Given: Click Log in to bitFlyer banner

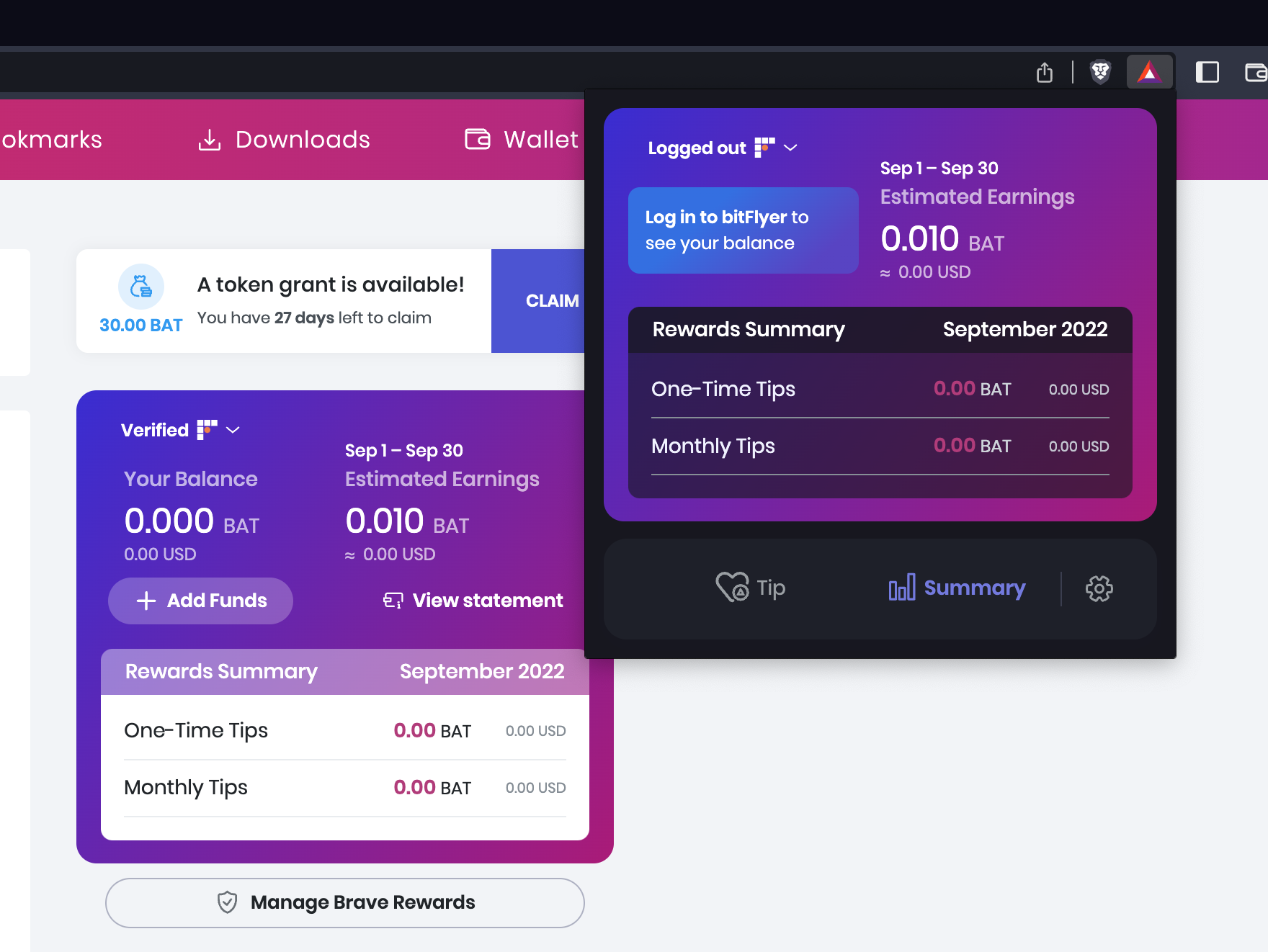Looking at the screenshot, I should click(x=744, y=230).
